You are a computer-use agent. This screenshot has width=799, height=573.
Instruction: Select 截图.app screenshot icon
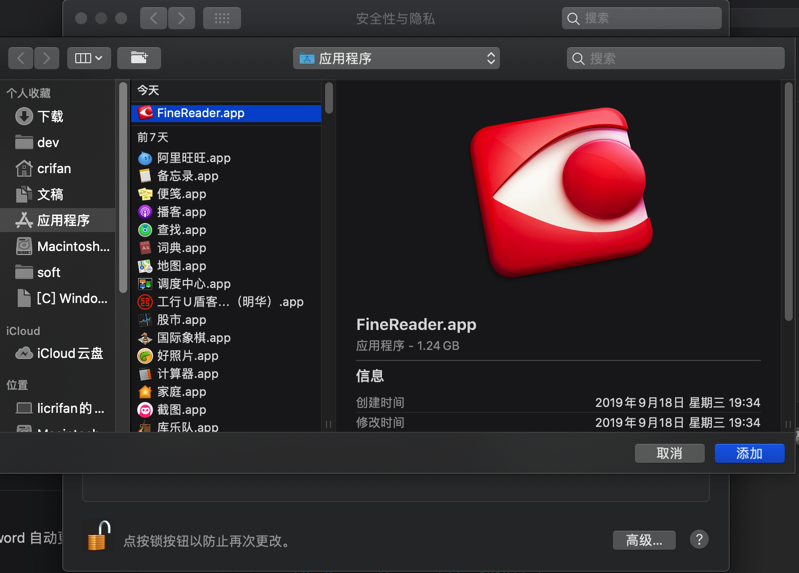pyautogui.click(x=145, y=410)
